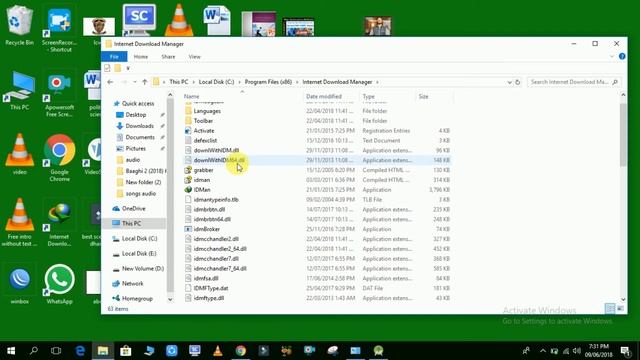This screenshot has width=640, height=360.
Task: Sort by the Name column header
Action: [242, 96]
